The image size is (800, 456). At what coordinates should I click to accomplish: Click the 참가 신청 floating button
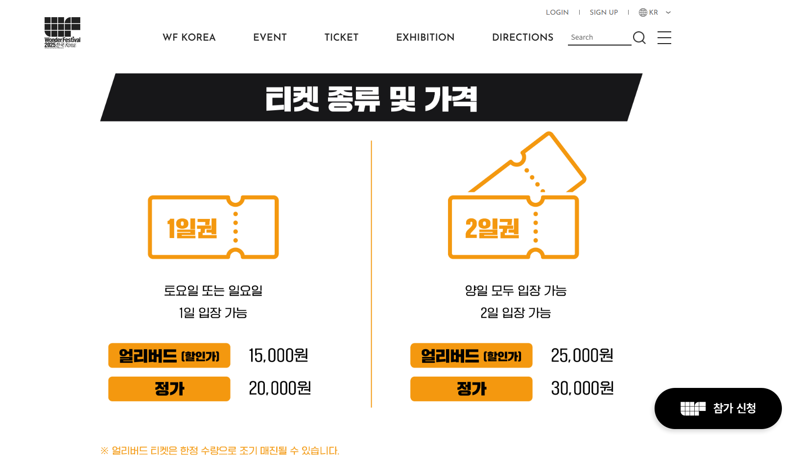(x=718, y=408)
